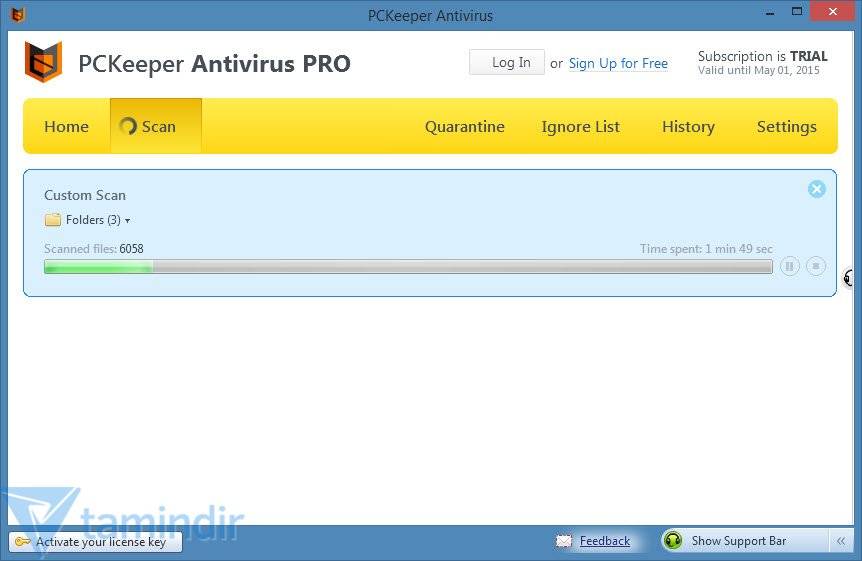
Task: Click the headset icon at right window edge
Action: 851,278
